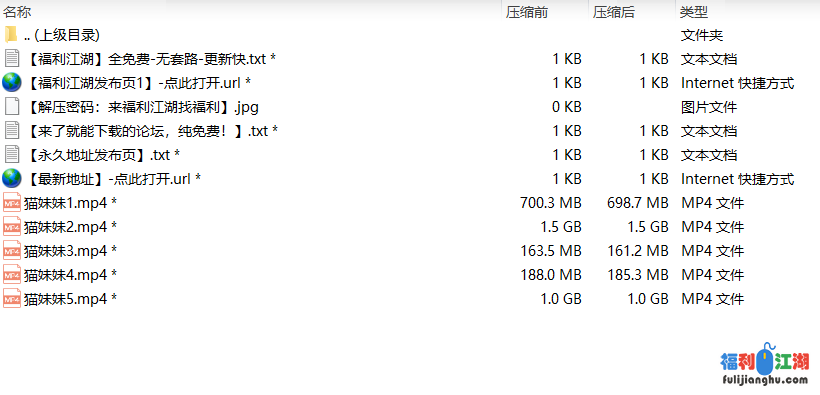Screen dimensions: 820x395
Task: Click text icon of 来了就能下载的论坛 txt file
Action: [x=11, y=131]
